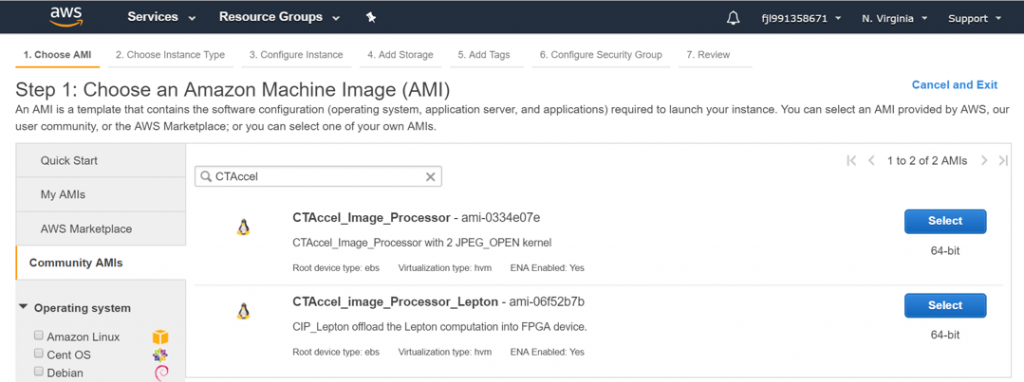The height and width of the screenshot is (382, 1024).
Task: Tick the Debian operating system checkbox
Action: click(39, 372)
